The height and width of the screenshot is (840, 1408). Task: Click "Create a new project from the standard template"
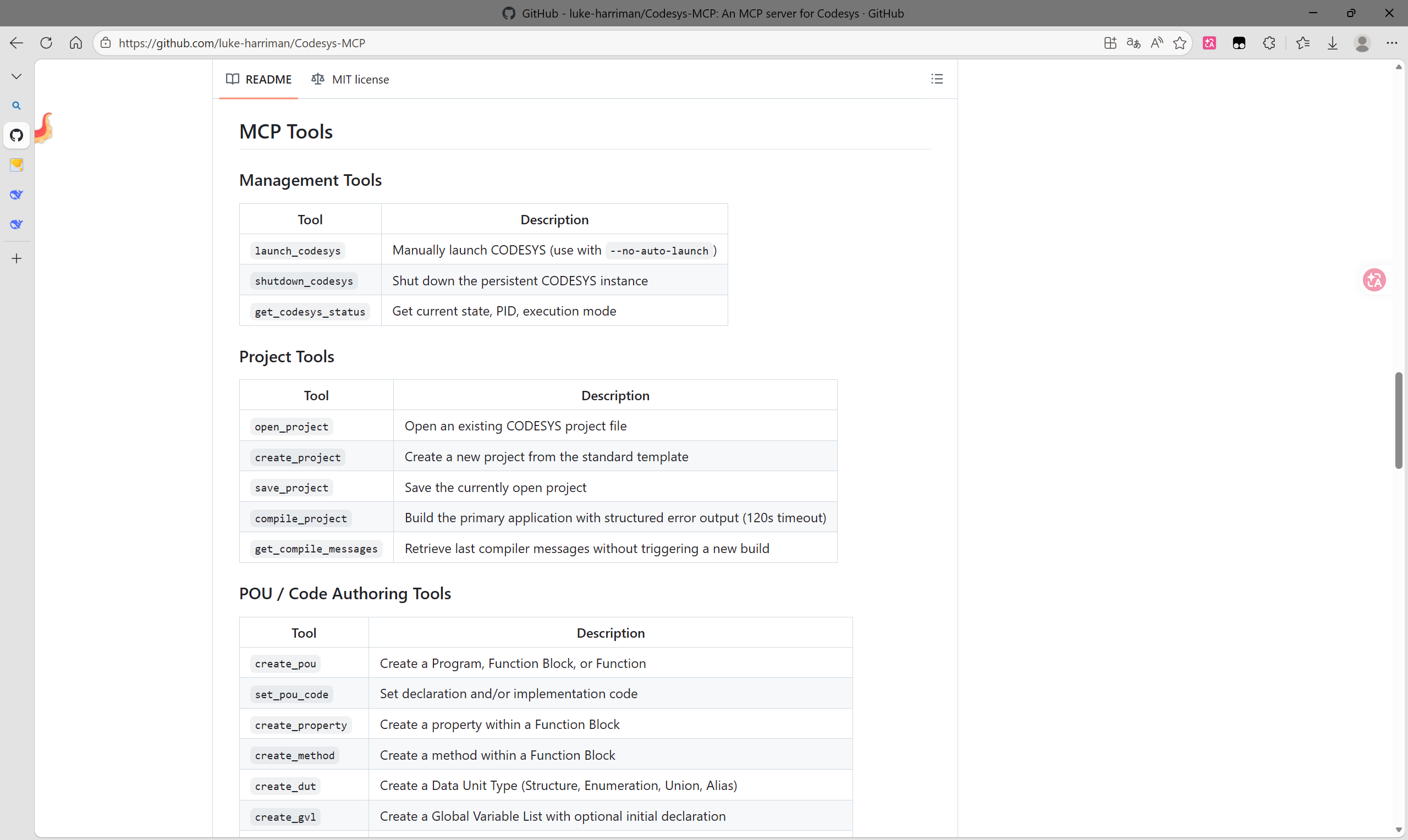[x=546, y=457]
